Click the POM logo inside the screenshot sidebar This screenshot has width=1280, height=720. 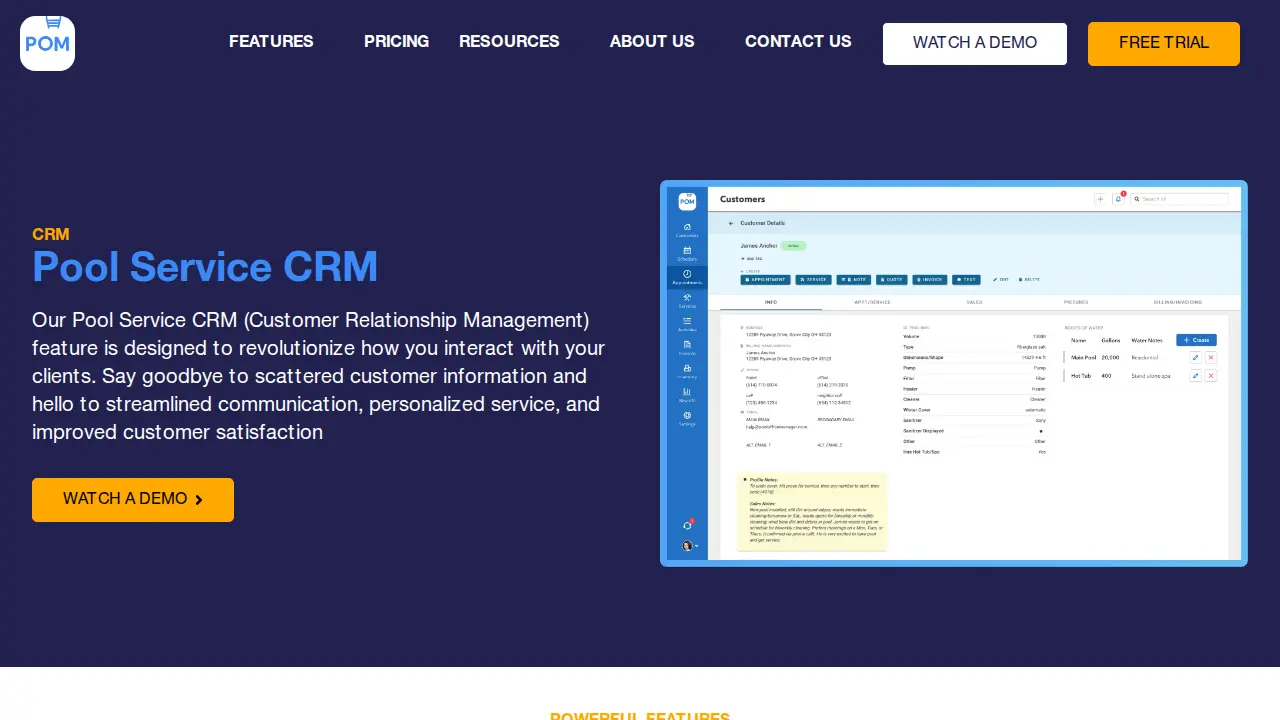point(687,201)
